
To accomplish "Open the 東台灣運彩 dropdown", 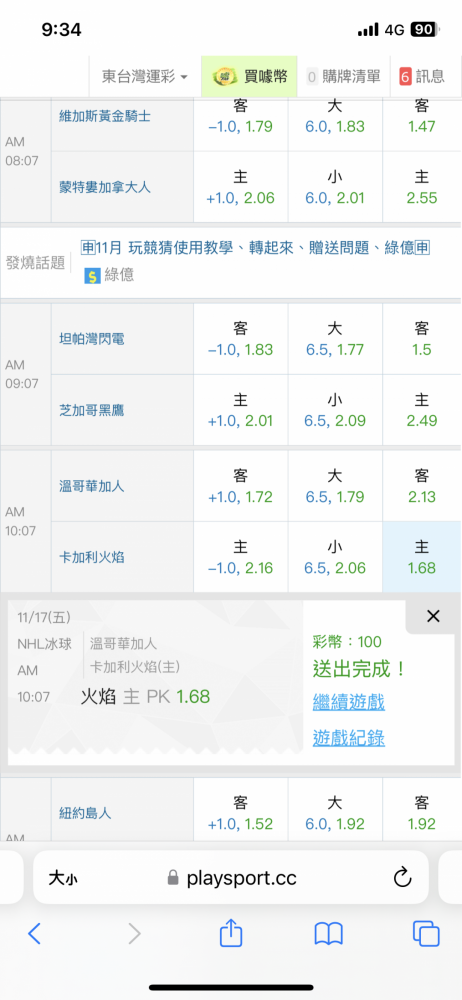I will pyautogui.click(x=145, y=77).
